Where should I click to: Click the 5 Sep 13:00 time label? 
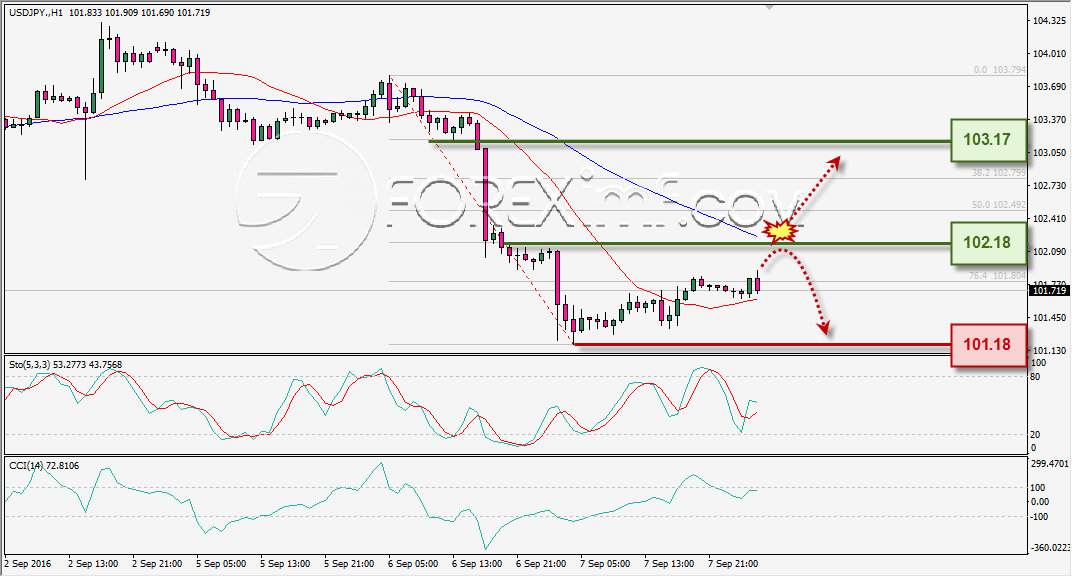click(285, 564)
